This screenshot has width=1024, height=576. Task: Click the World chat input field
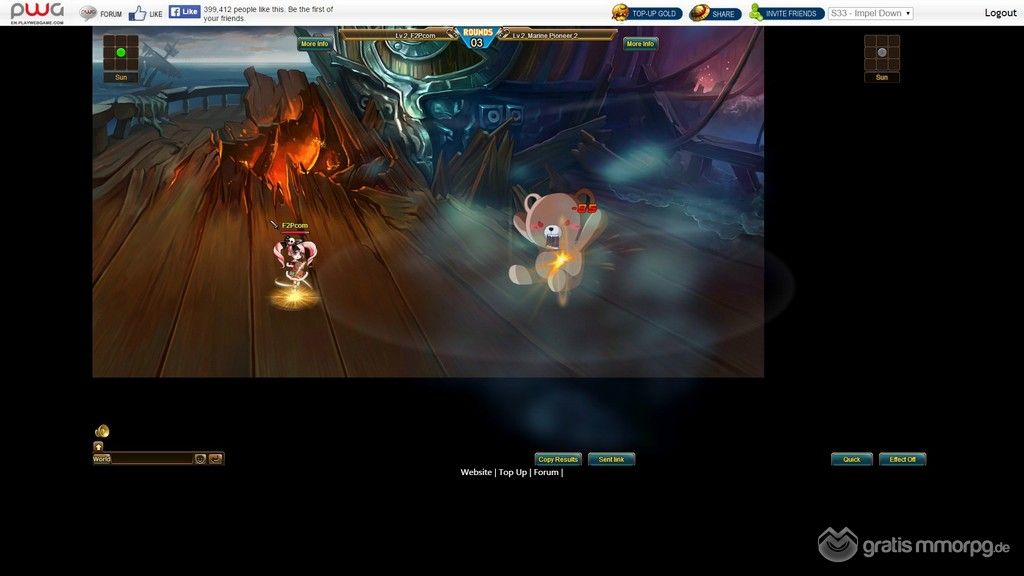[150, 459]
